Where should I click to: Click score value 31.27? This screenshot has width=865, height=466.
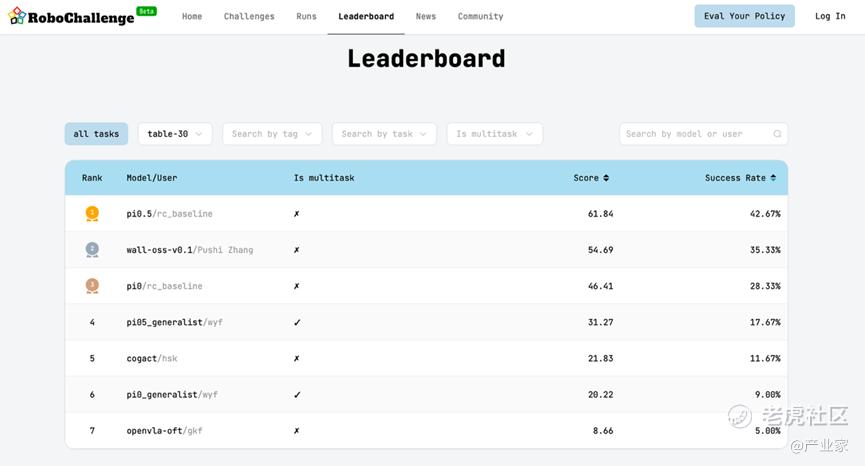pos(600,322)
